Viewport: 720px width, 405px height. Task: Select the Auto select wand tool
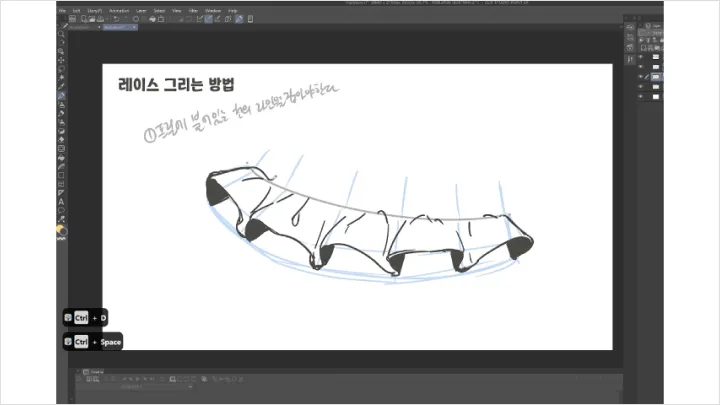61,78
